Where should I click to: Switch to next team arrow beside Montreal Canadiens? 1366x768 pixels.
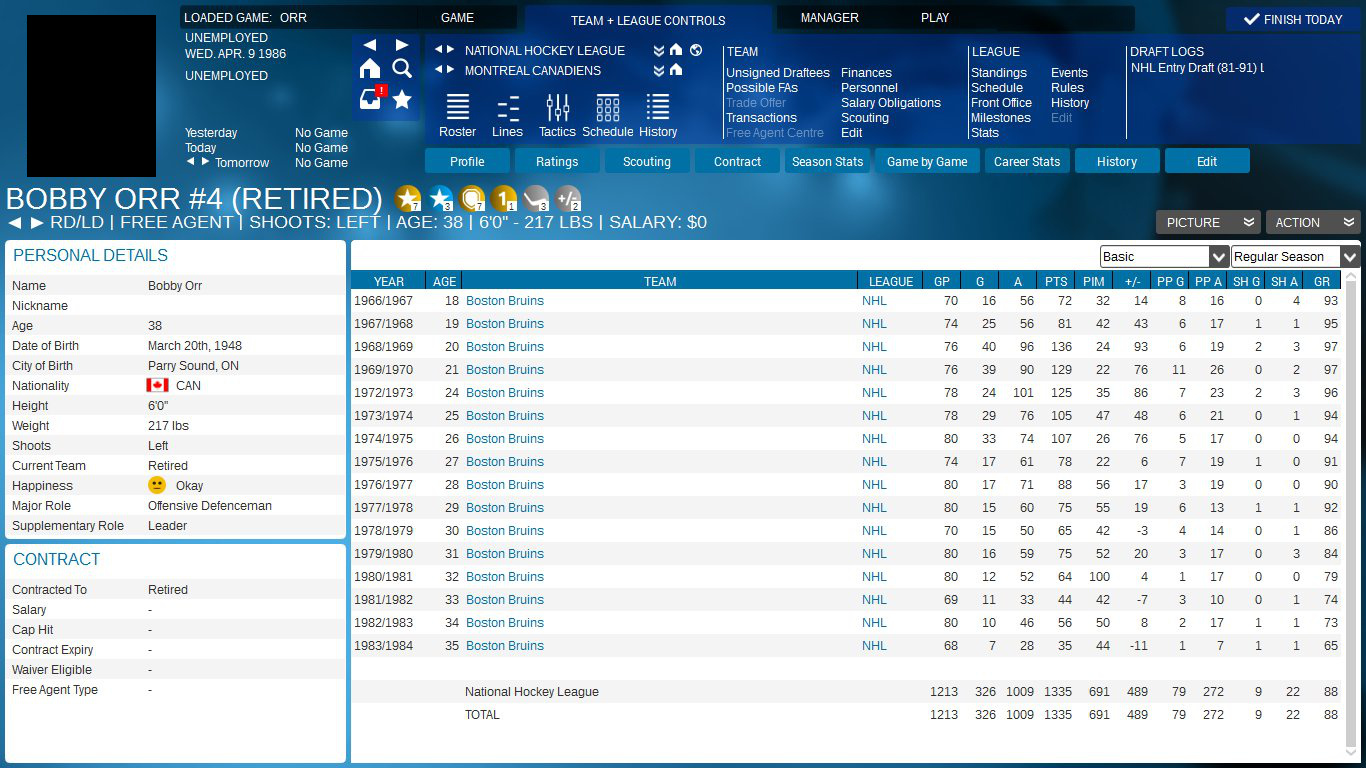[x=451, y=70]
